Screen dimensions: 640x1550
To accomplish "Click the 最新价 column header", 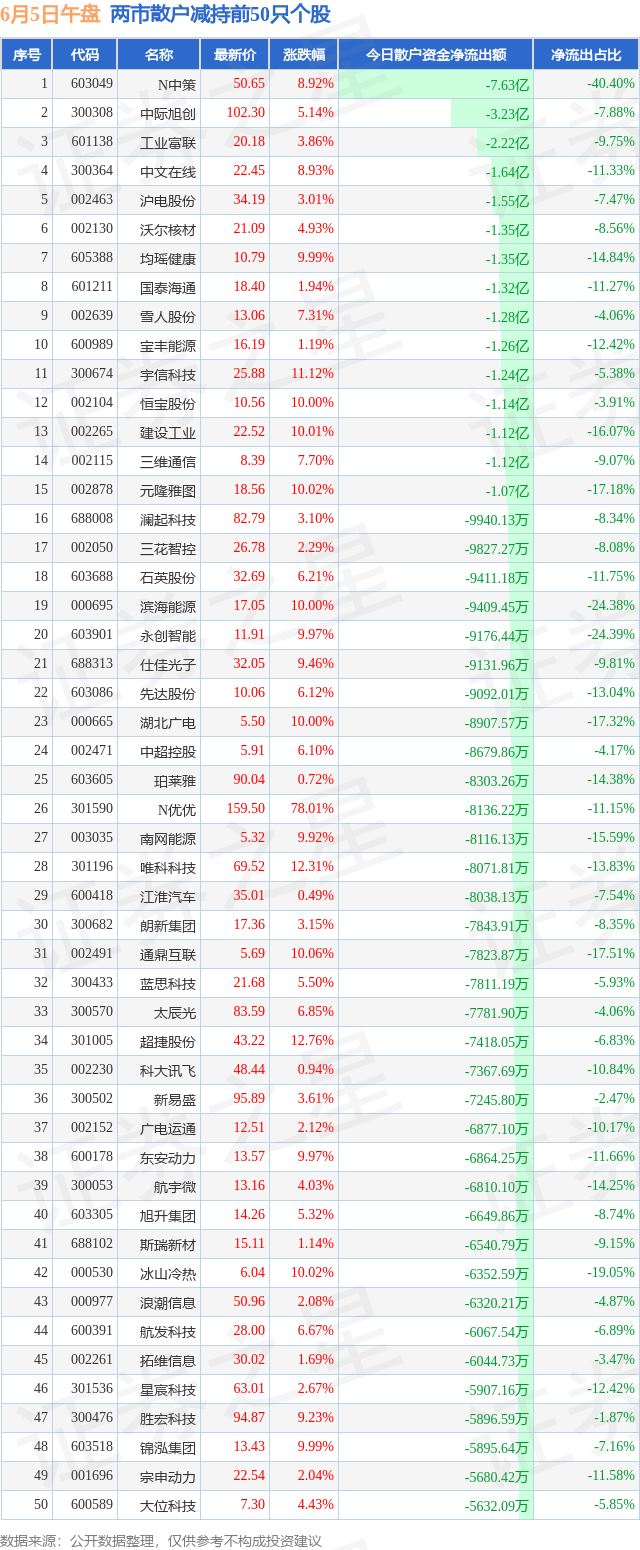I will click(235, 55).
